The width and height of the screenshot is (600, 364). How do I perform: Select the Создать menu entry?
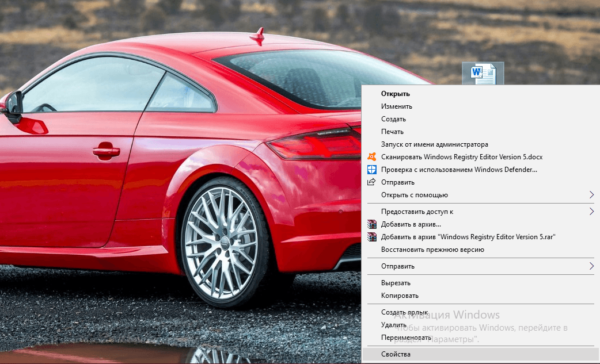pos(393,119)
